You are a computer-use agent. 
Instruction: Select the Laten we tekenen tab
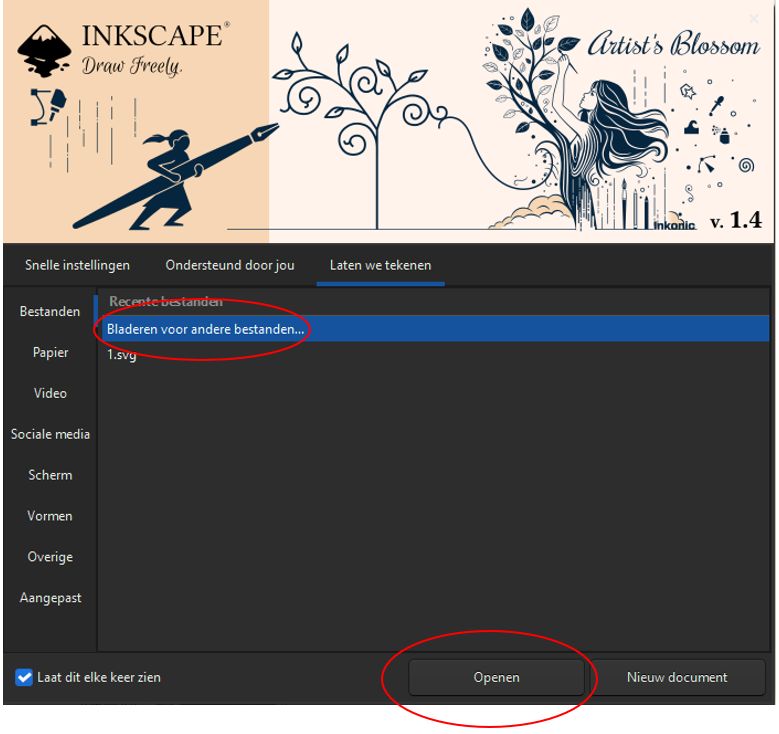(380, 265)
